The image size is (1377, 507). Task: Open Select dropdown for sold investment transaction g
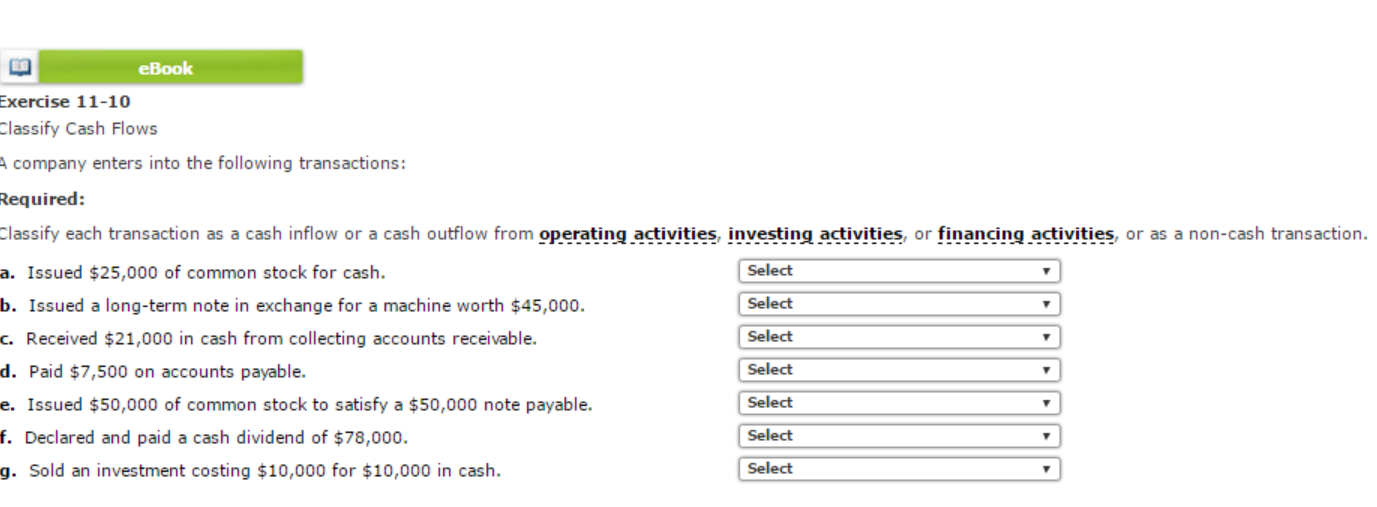[899, 469]
